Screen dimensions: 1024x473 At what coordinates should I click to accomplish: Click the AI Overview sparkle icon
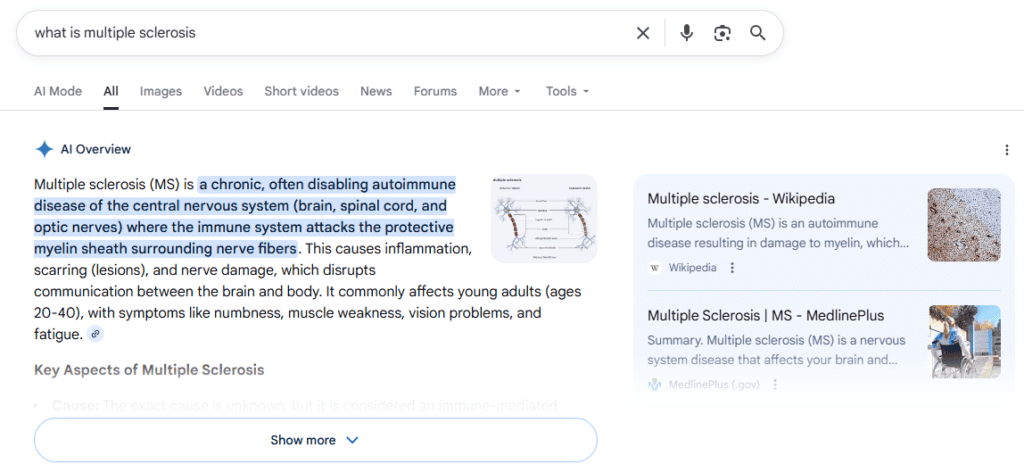pos(44,150)
